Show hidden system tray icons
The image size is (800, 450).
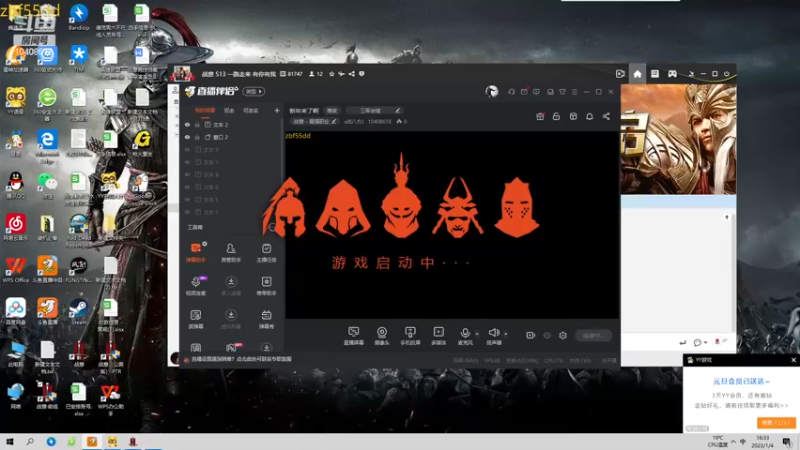coord(733,442)
